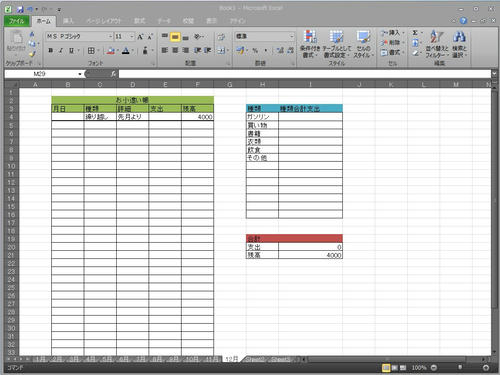This screenshot has width=500, height=375.
Task: Click the Save icon in quick access toolbar
Action: (20, 10)
